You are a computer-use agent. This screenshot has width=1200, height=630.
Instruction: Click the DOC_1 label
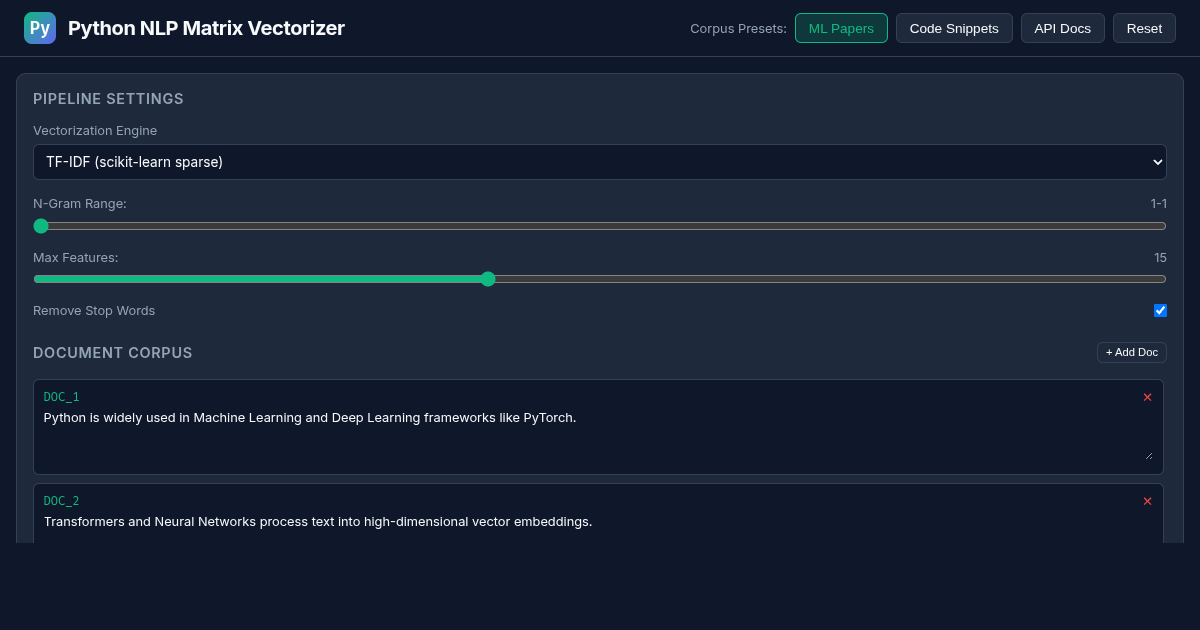(x=61, y=397)
